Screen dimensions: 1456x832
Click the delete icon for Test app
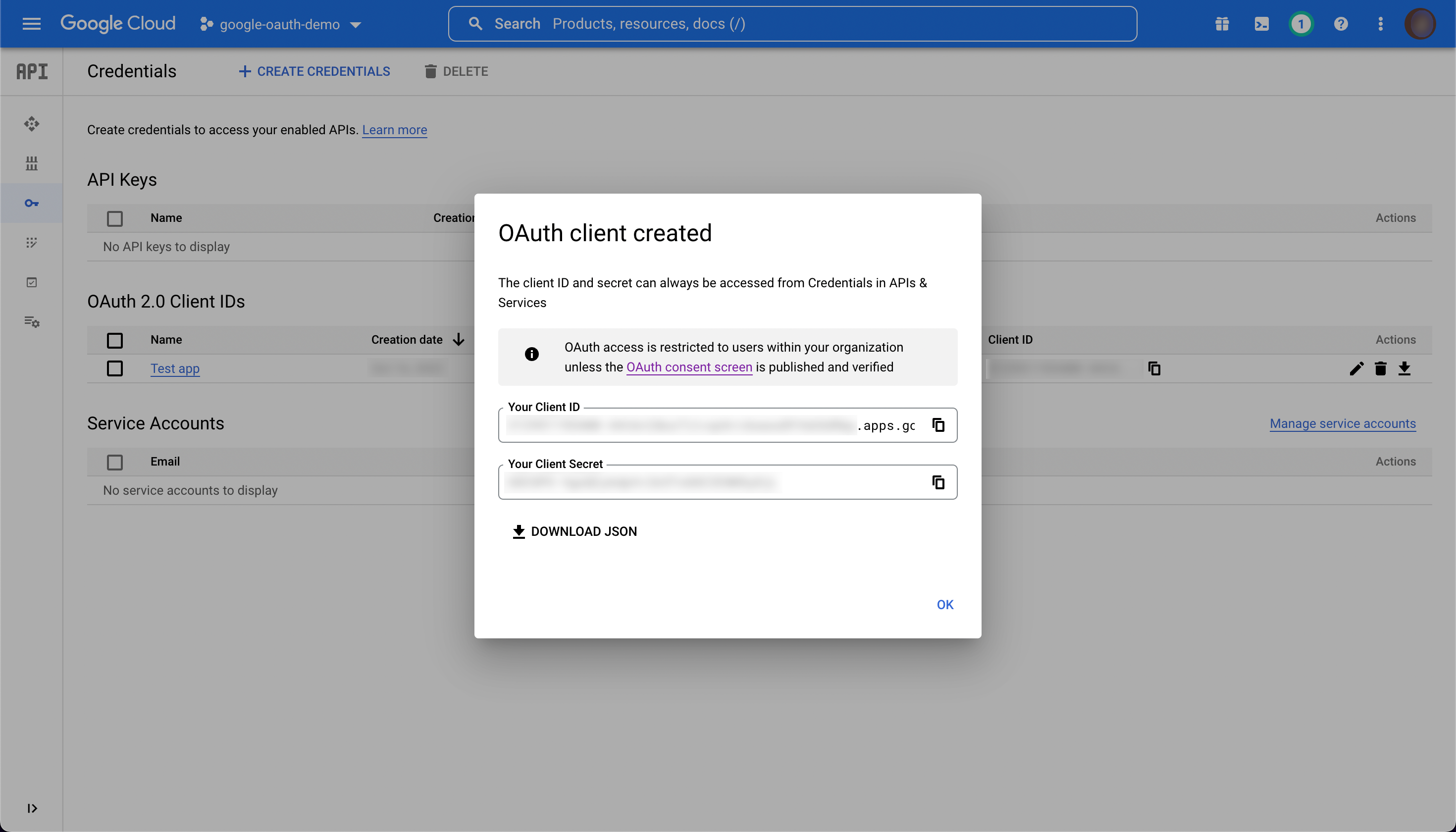tap(1381, 368)
